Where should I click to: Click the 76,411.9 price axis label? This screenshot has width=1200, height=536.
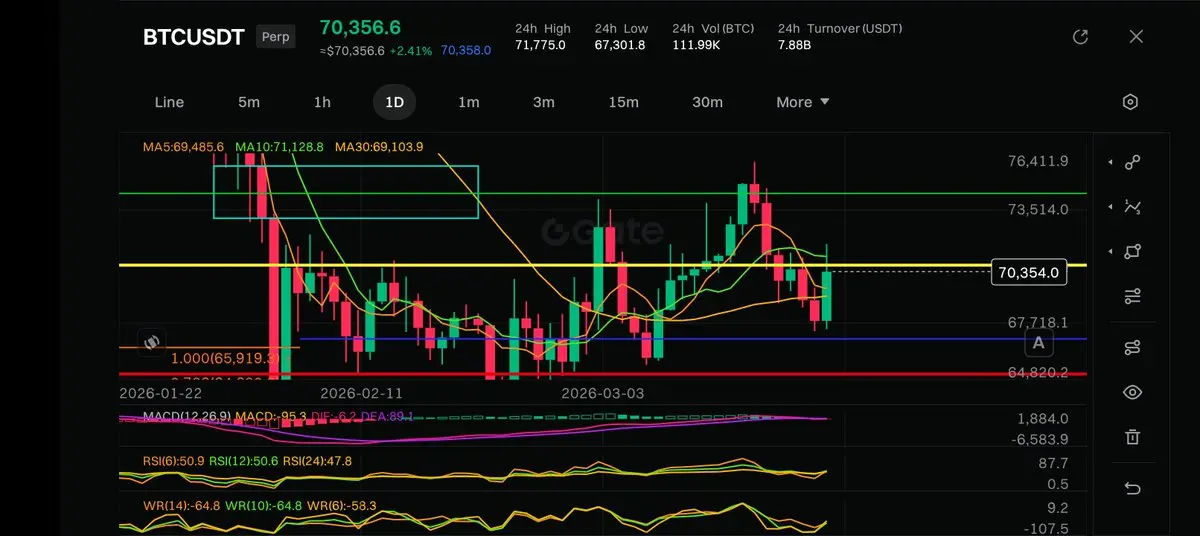1038,161
